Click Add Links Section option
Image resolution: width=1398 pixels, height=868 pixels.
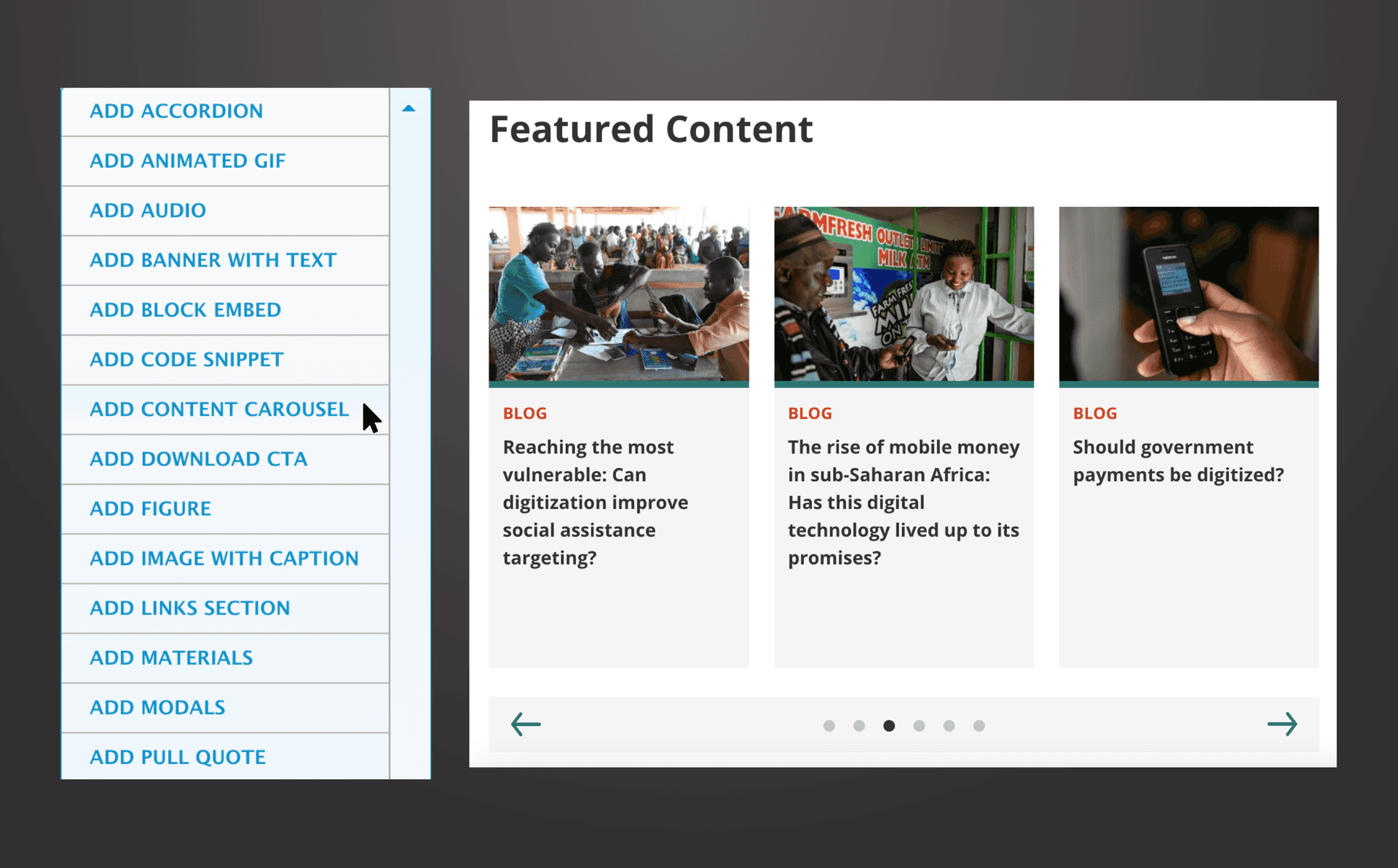[x=191, y=608]
